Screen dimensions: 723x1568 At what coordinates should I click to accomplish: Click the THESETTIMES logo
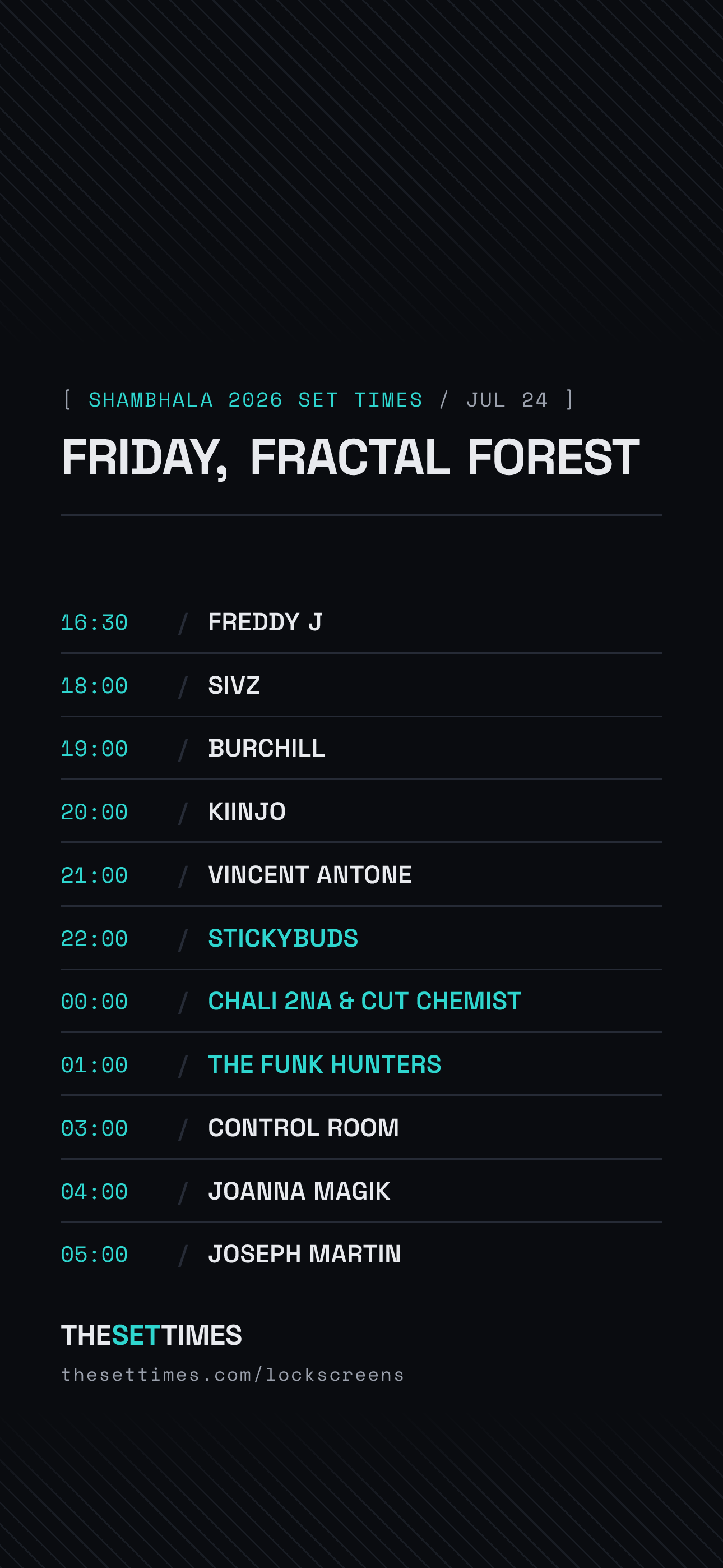151,1335
